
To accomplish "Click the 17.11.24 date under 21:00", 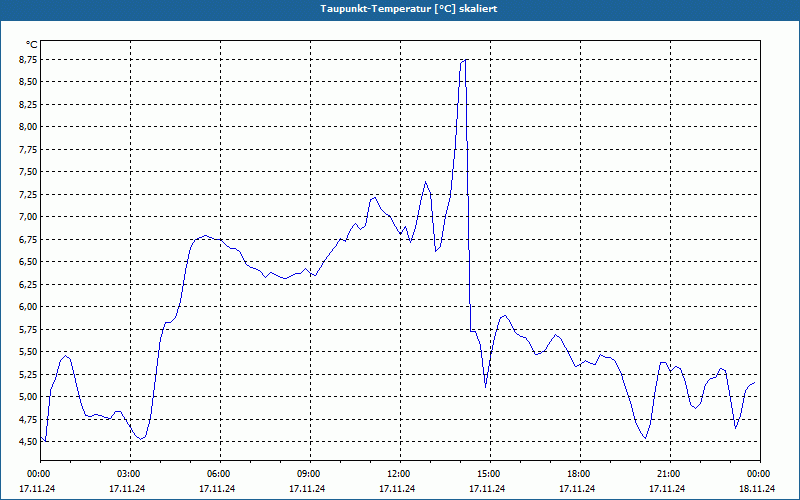I will [x=667, y=488].
